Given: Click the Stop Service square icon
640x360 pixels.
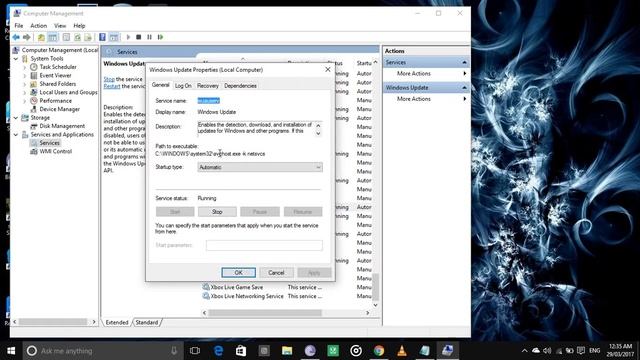Looking at the screenshot, I should pos(139,37).
